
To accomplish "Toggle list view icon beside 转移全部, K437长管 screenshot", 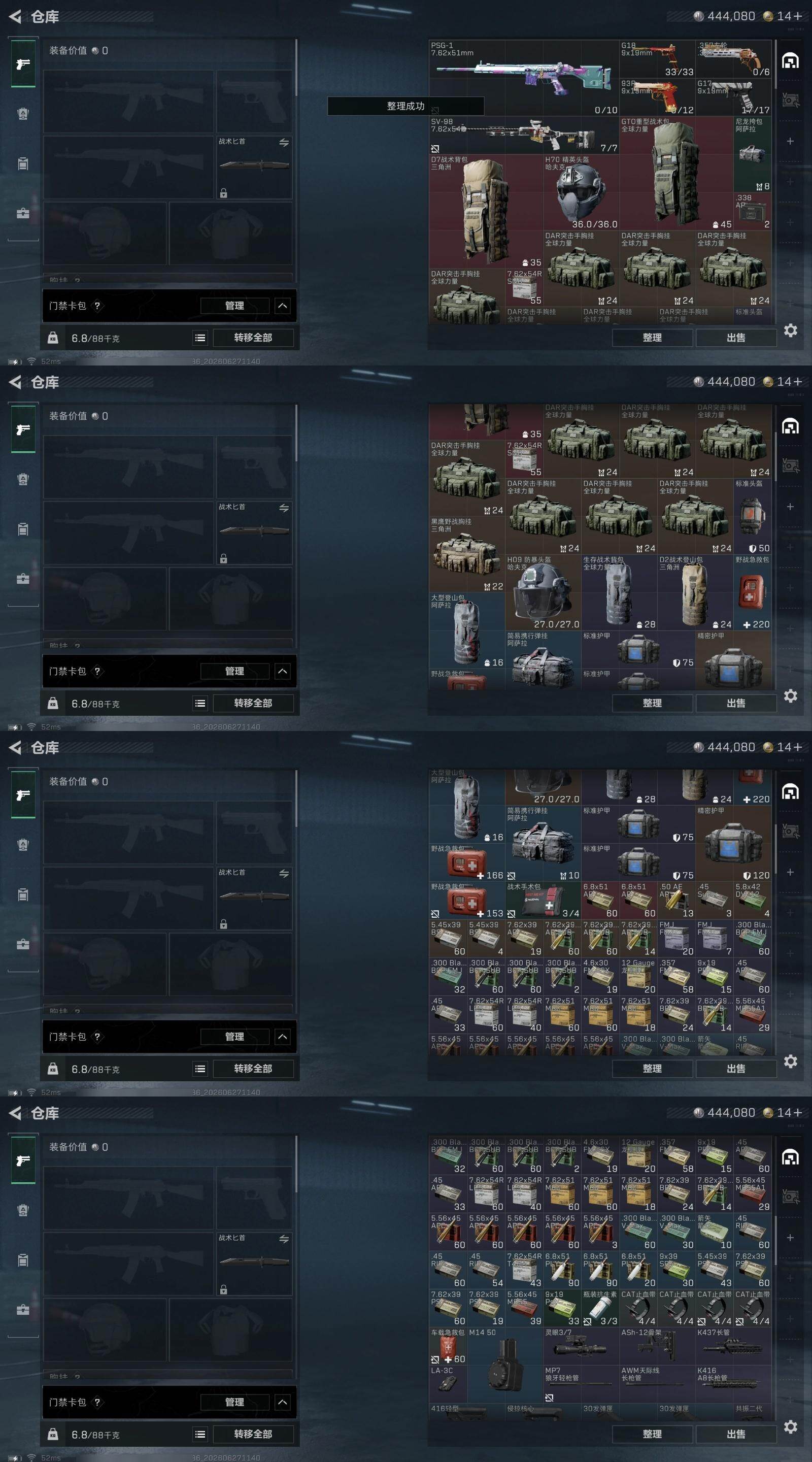I will (200, 1434).
